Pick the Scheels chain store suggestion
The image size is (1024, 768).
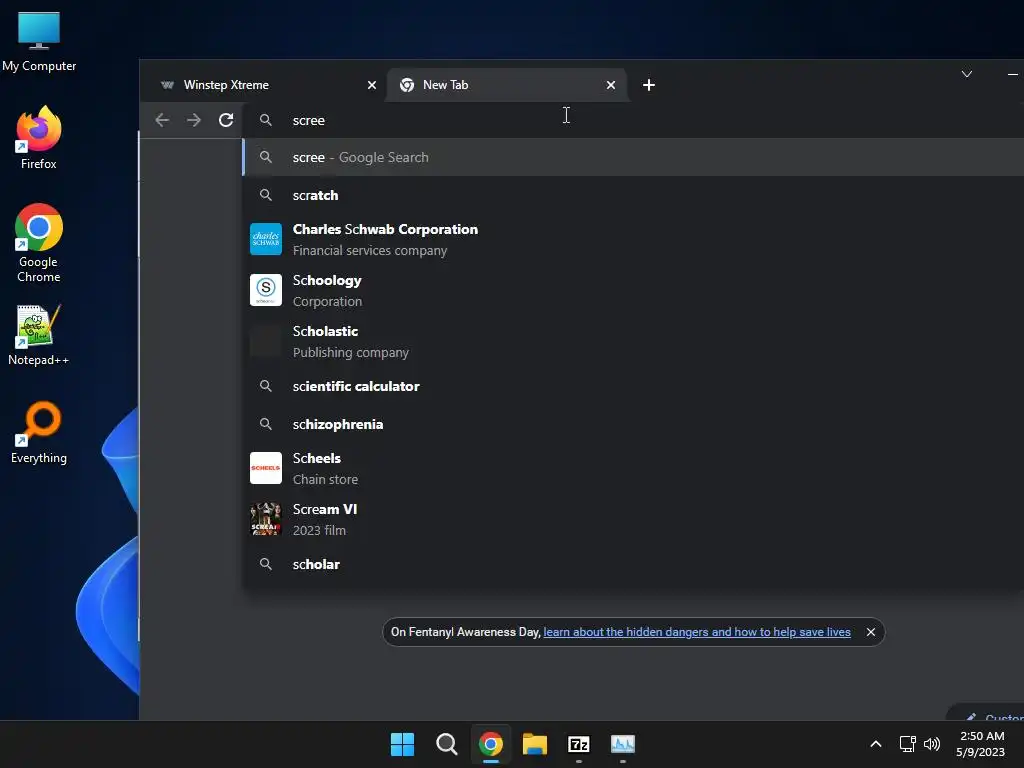click(633, 468)
